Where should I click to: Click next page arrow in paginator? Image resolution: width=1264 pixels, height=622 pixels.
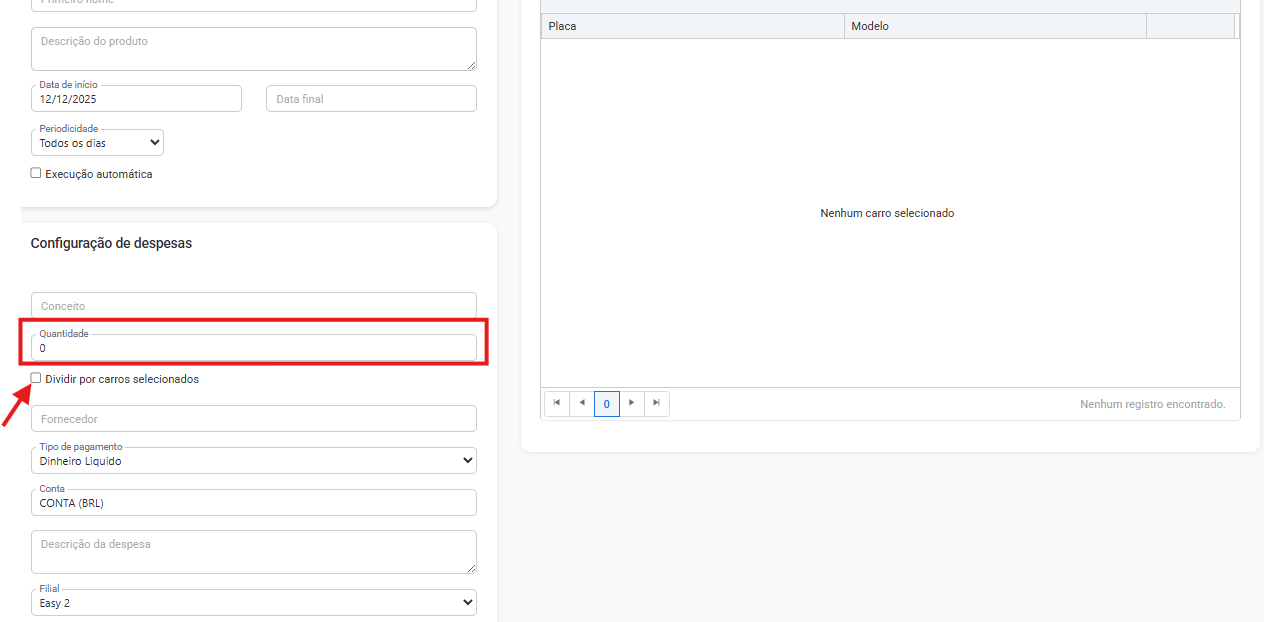(x=631, y=403)
